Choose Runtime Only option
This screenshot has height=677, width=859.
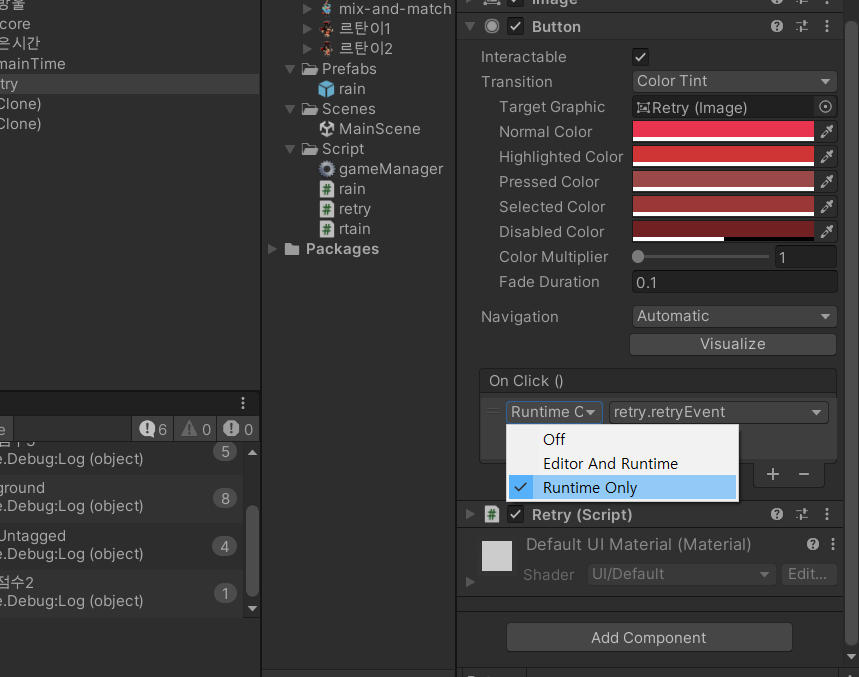[622, 487]
